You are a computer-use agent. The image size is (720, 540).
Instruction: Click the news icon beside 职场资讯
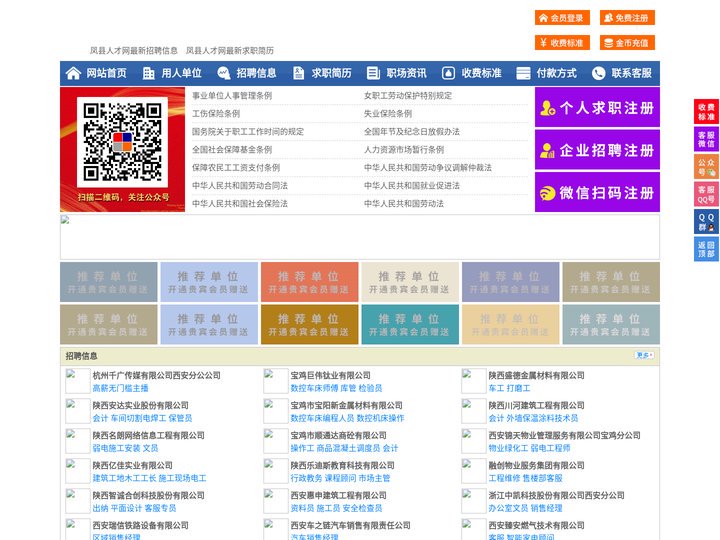[373, 73]
